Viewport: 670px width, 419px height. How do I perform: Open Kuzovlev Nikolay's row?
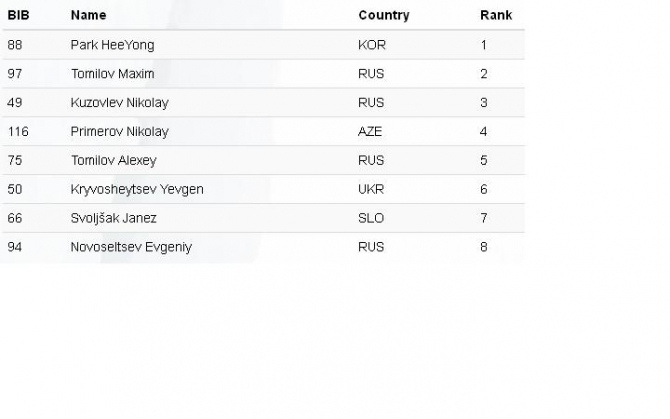[x=119, y=103]
